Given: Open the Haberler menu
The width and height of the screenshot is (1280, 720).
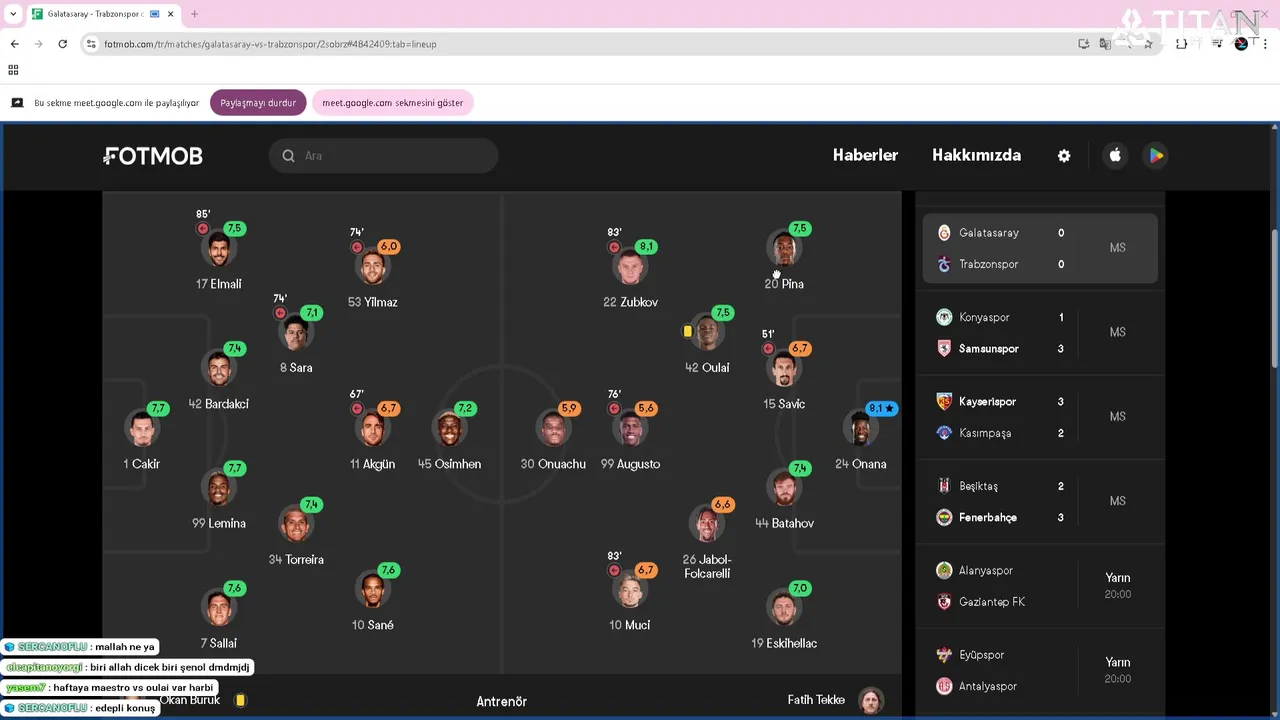Looking at the screenshot, I should [x=865, y=155].
